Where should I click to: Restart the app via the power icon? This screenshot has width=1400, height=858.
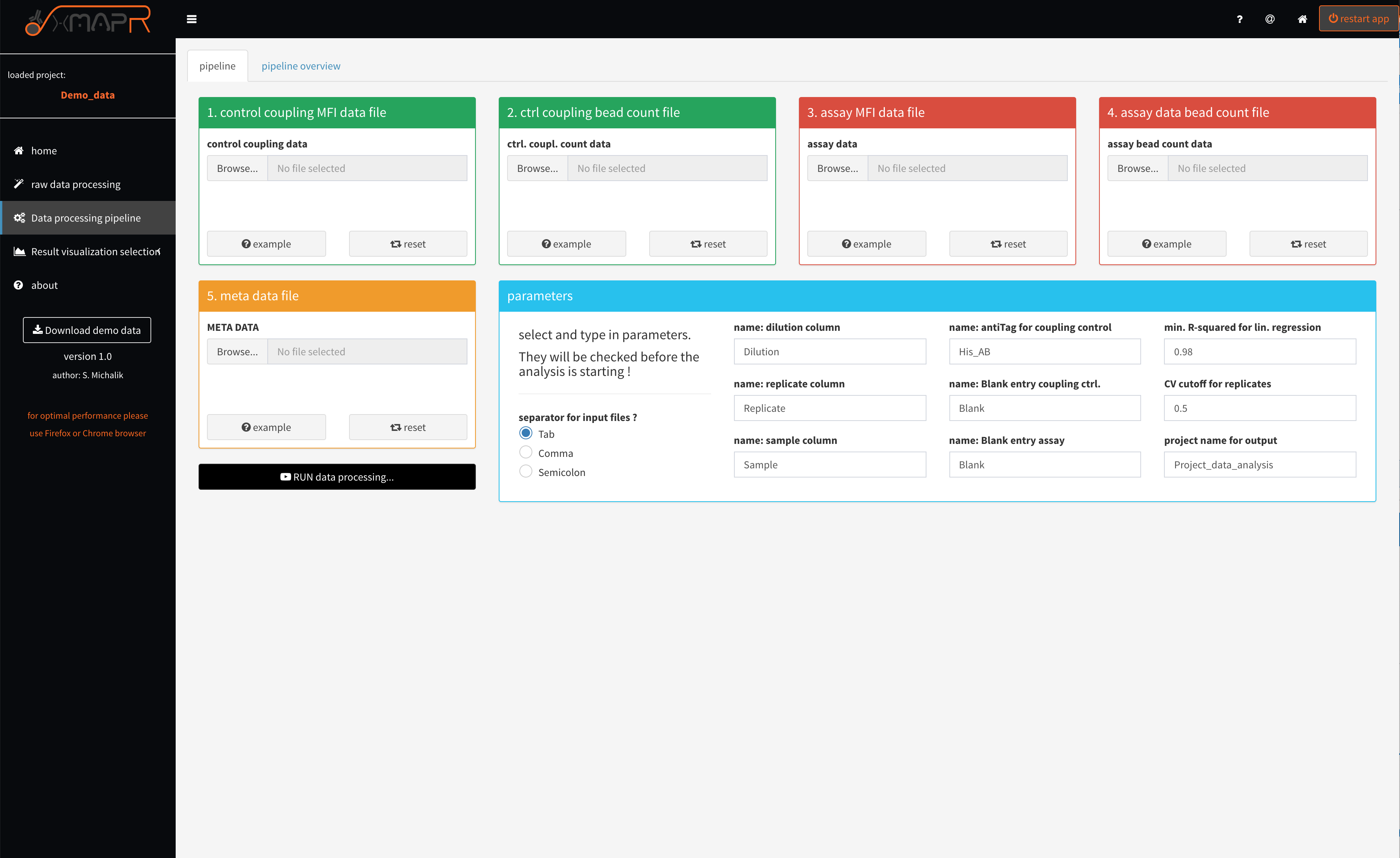click(x=1358, y=18)
